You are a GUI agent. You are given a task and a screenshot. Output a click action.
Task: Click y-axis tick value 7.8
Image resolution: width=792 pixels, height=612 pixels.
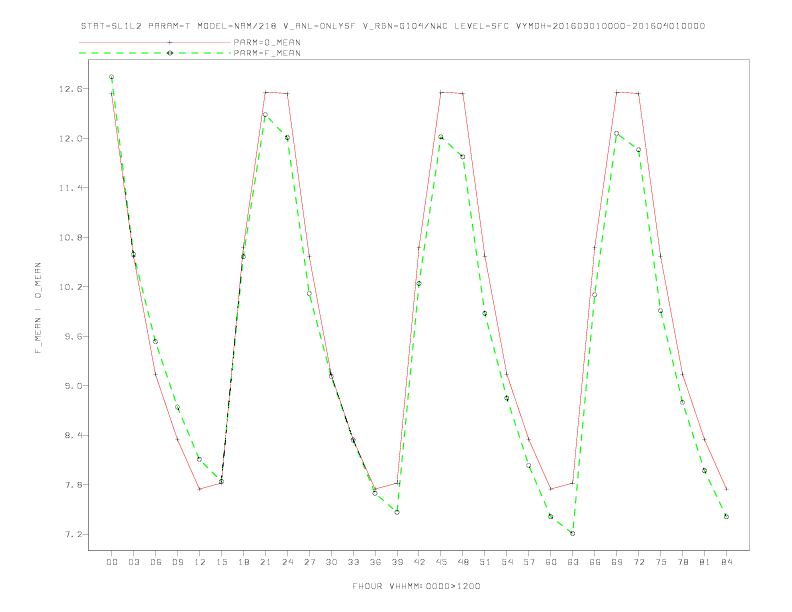click(x=73, y=485)
